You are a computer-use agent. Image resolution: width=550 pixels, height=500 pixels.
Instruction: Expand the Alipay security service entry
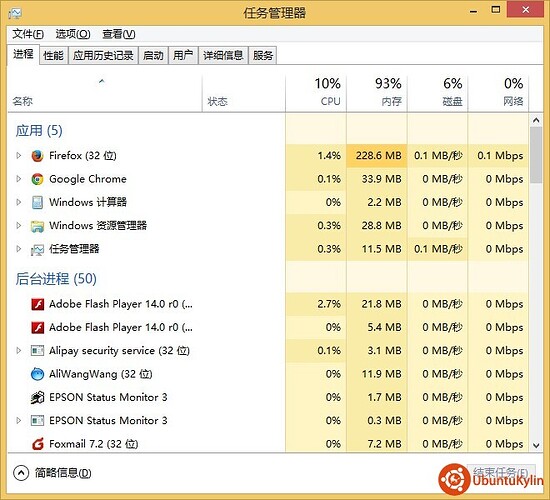(19, 350)
